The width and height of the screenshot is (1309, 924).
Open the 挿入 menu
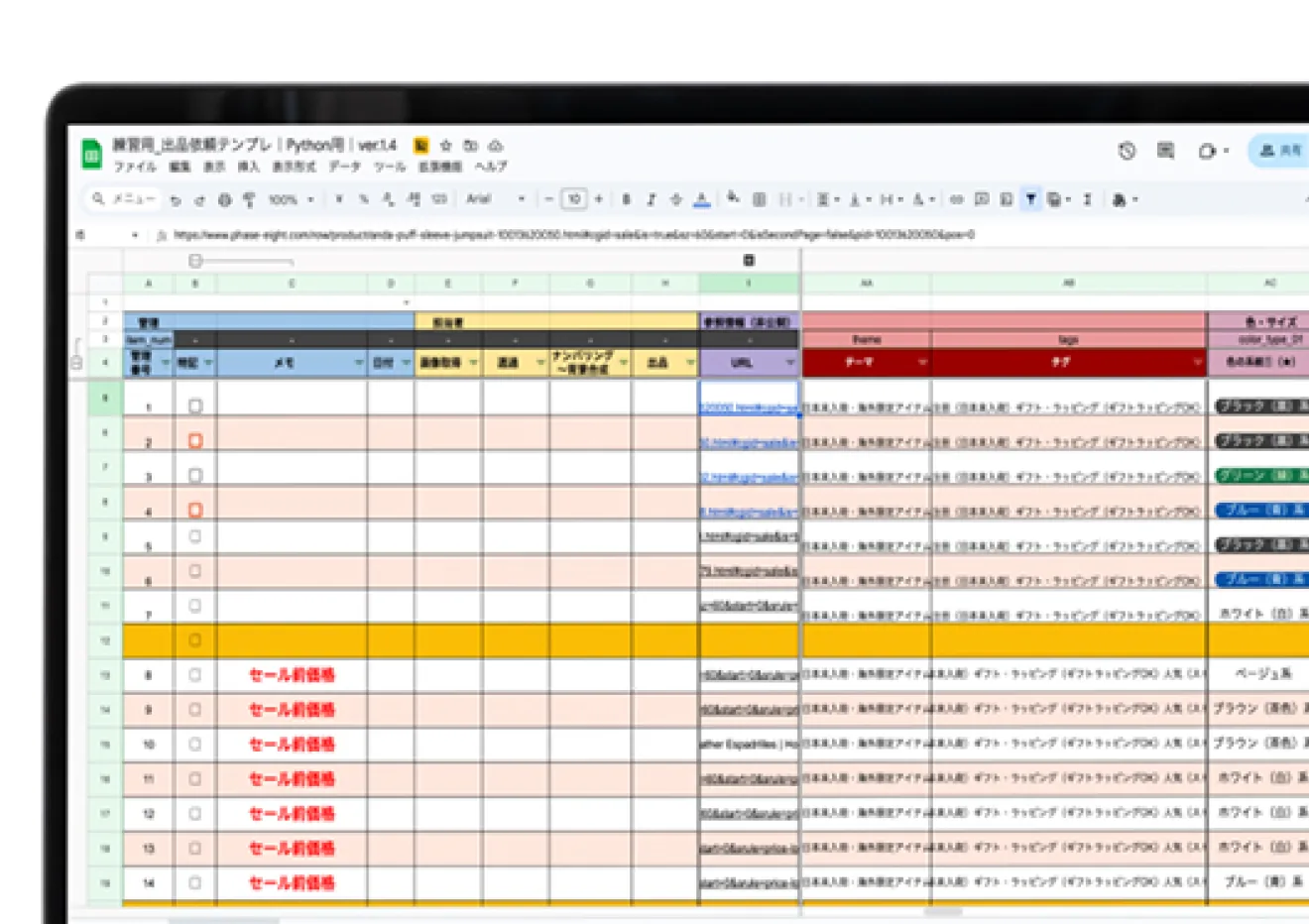point(248,167)
